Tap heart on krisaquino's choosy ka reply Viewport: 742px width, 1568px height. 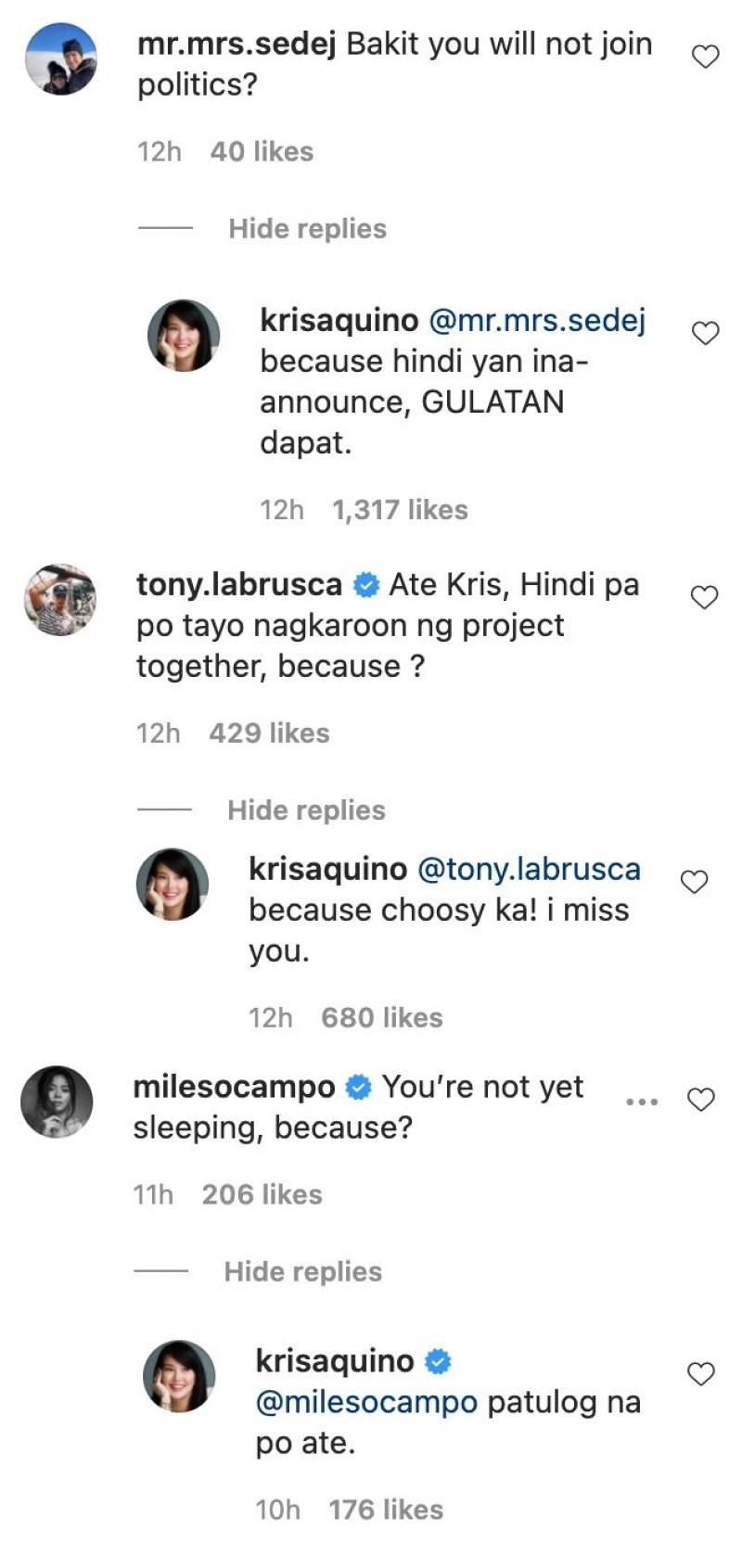(x=695, y=882)
